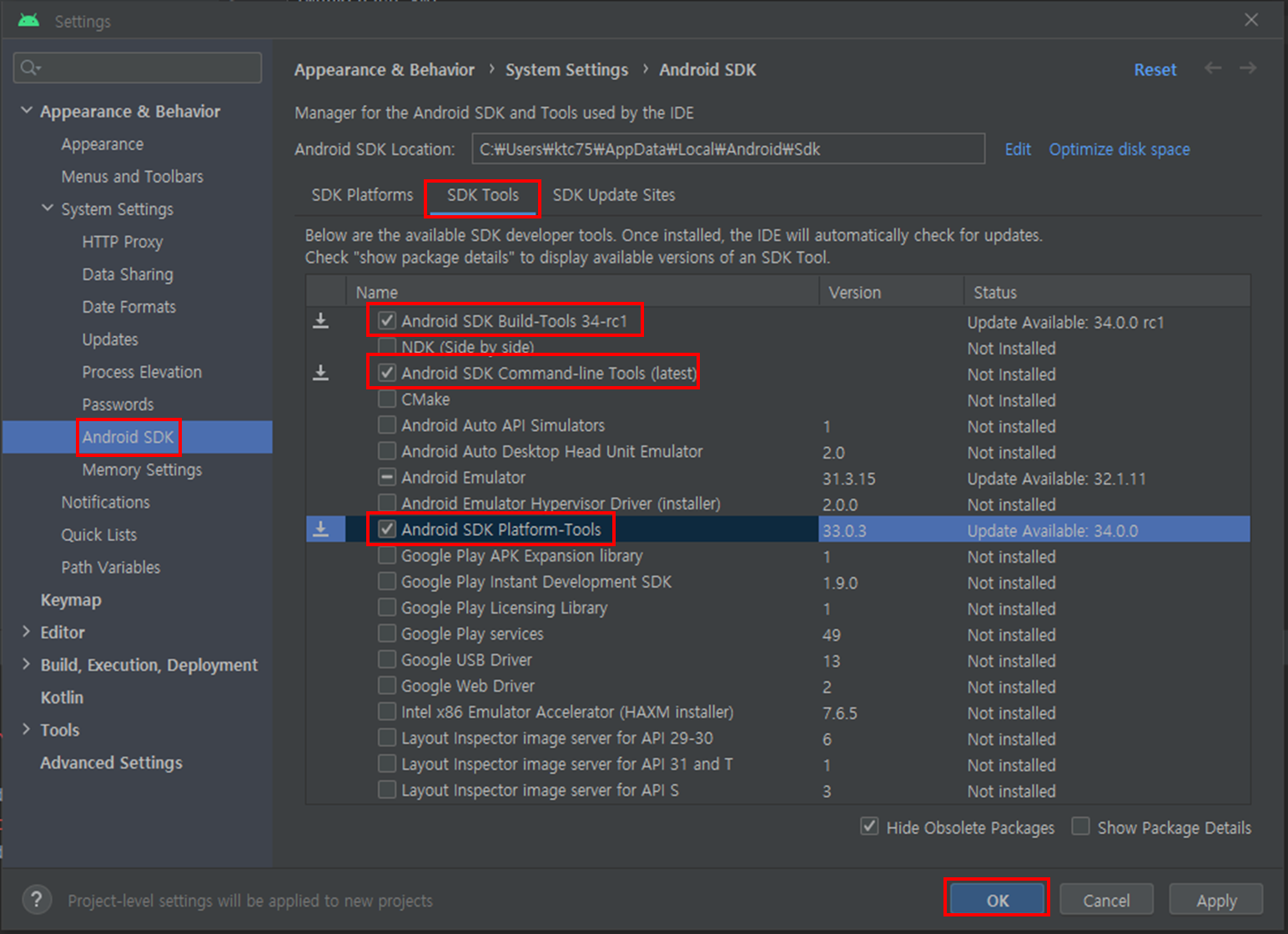The width and height of the screenshot is (1288, 934).
Task: Sort by the Name column header
Action: 582,292
